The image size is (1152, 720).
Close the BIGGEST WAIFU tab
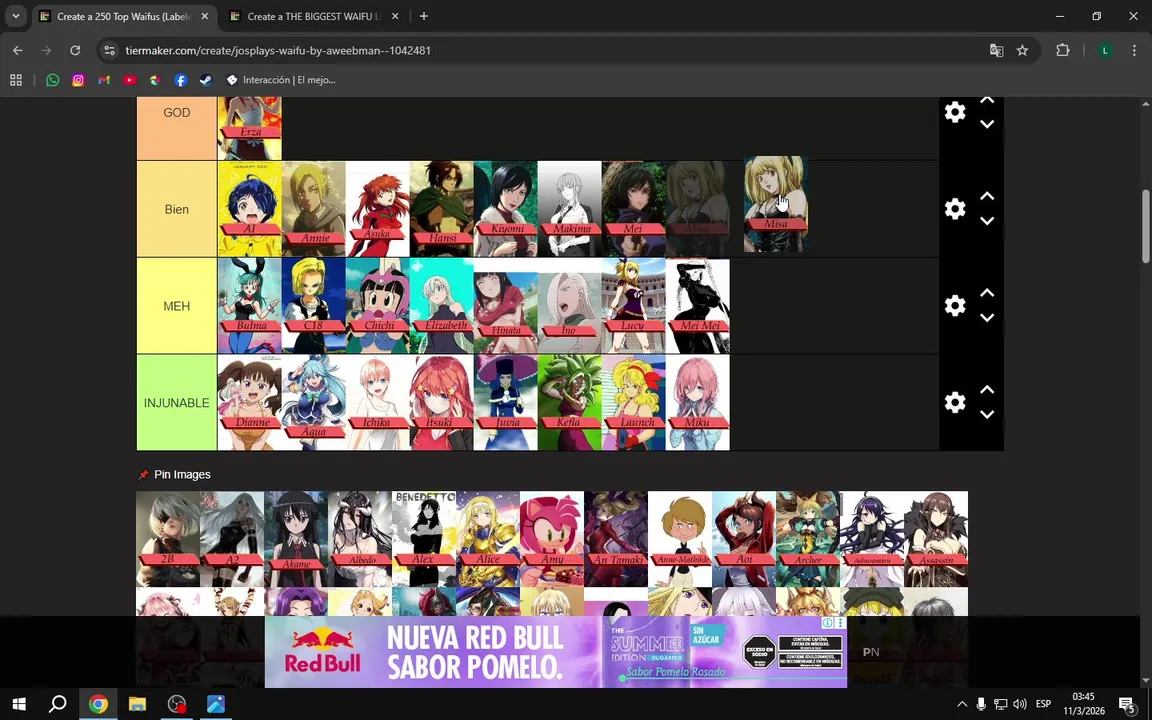tap(395, 16)
